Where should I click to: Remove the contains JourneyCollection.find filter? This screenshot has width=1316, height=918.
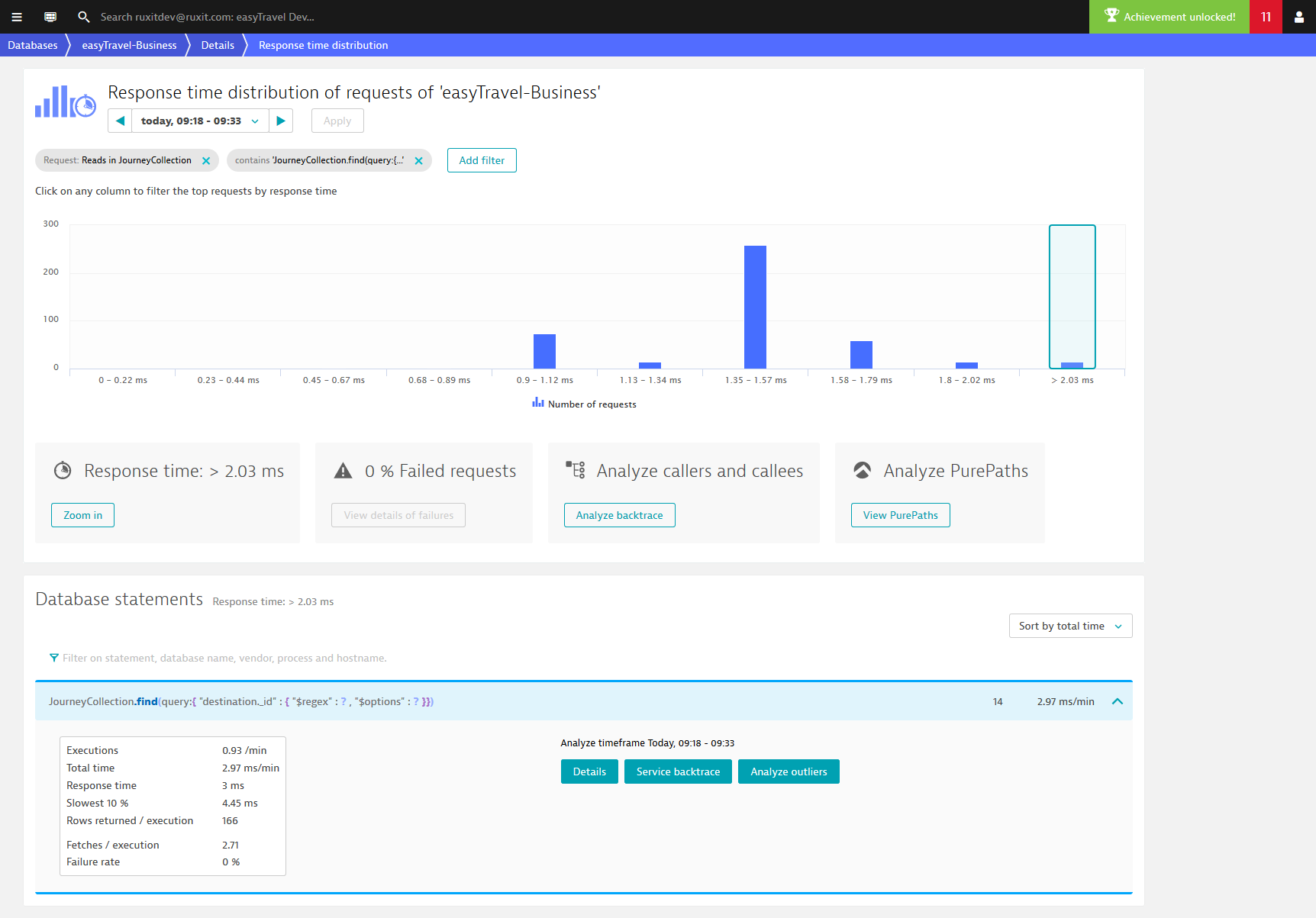418,160
